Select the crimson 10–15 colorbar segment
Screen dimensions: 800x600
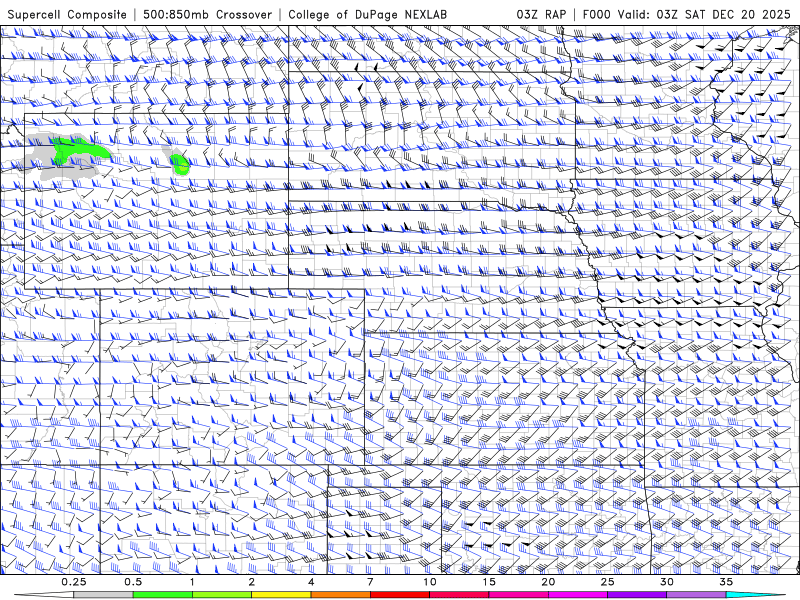coord(459,595)
